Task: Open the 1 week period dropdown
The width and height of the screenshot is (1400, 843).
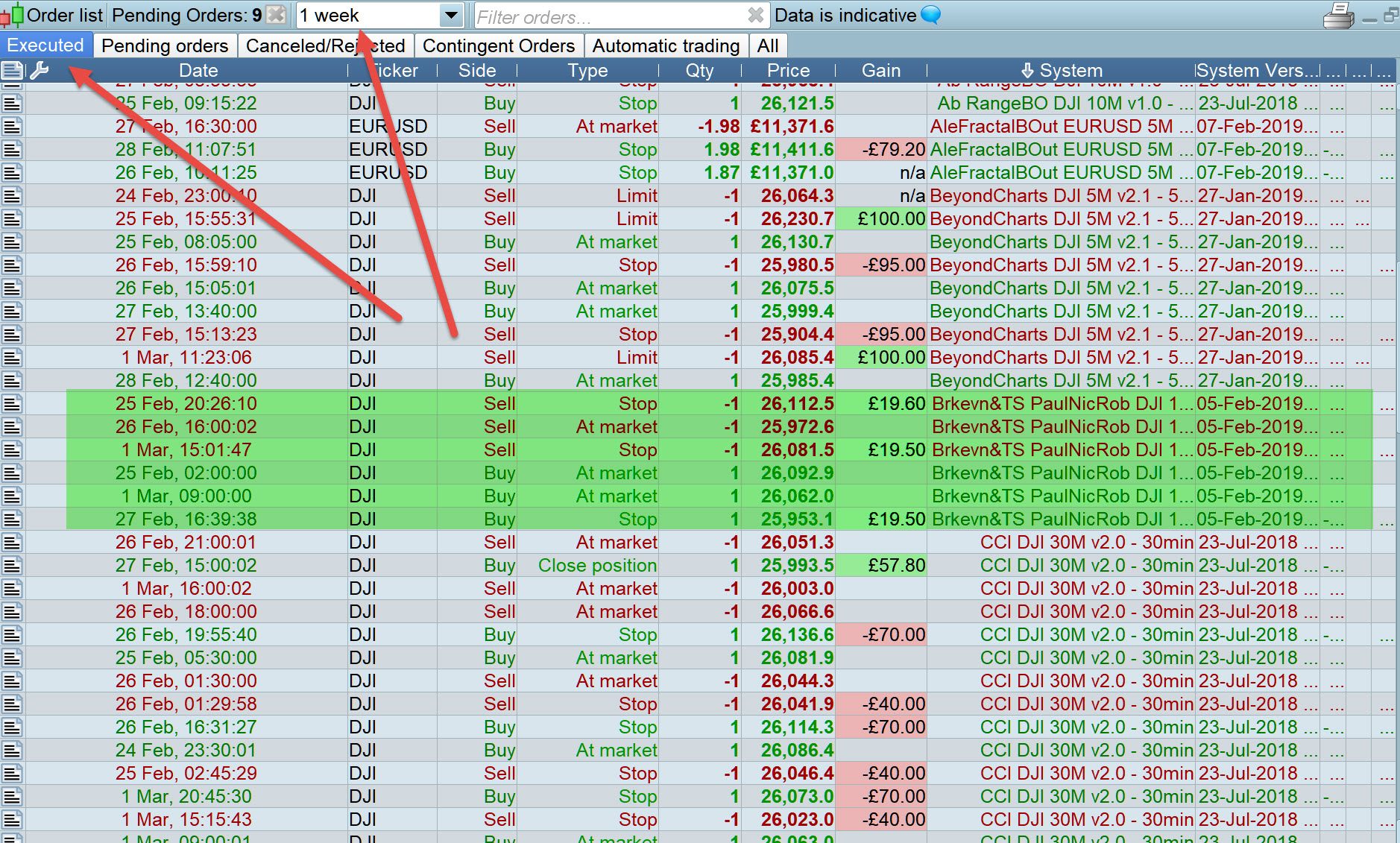Action: [380, 15]
